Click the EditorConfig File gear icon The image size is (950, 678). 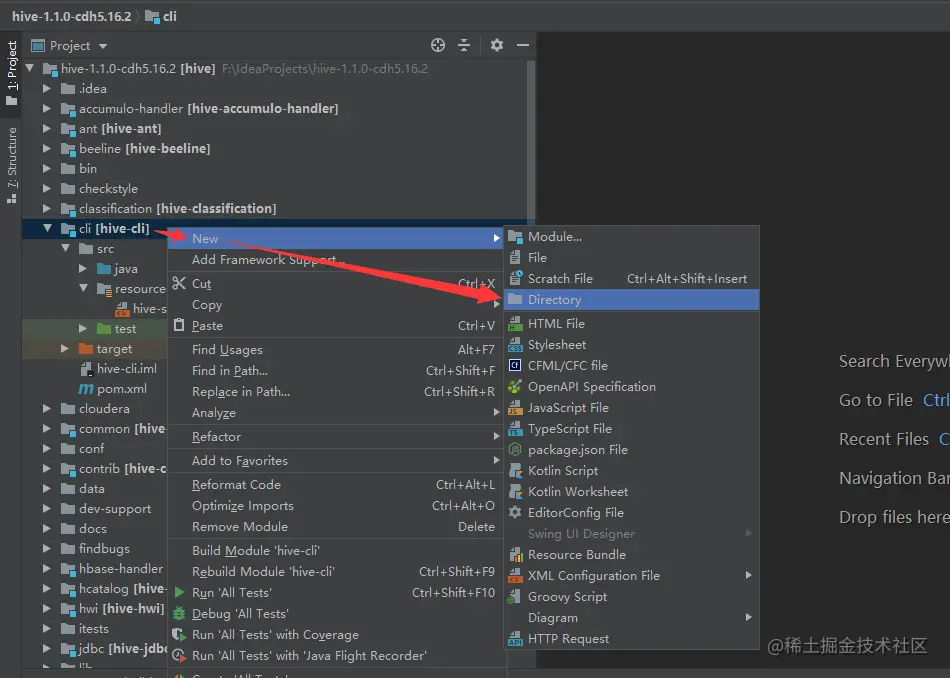tap(515, 513)
